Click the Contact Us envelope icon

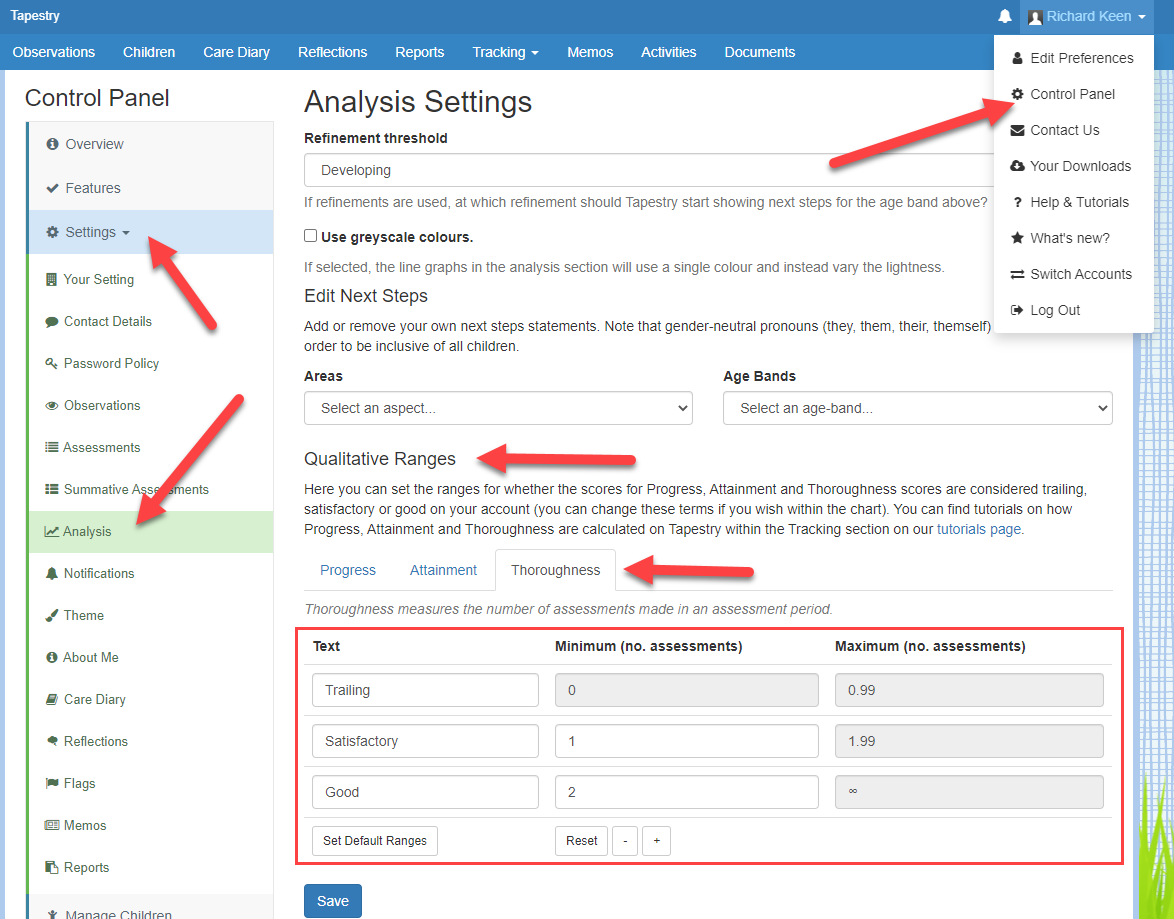click(1017, 130)
